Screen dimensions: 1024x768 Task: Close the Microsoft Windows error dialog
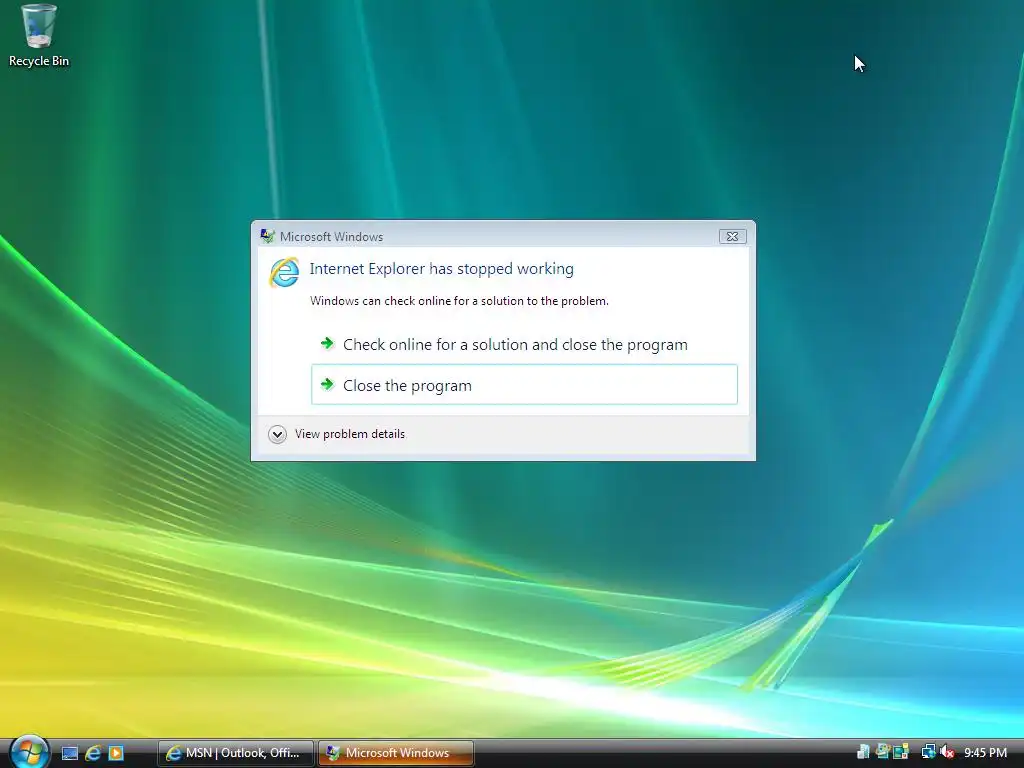point(732,236)
